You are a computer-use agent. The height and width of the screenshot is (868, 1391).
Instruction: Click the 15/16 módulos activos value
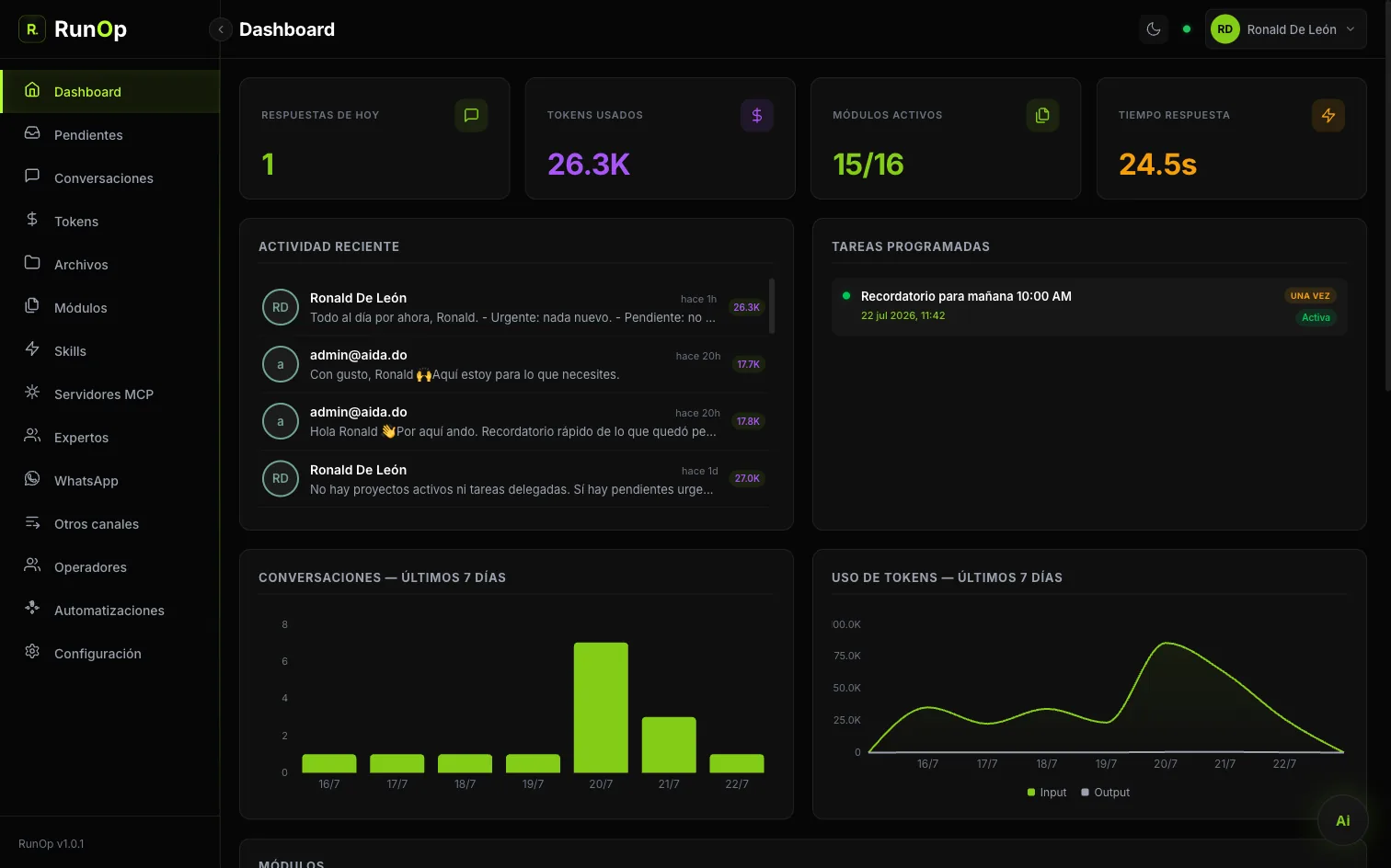868,165
